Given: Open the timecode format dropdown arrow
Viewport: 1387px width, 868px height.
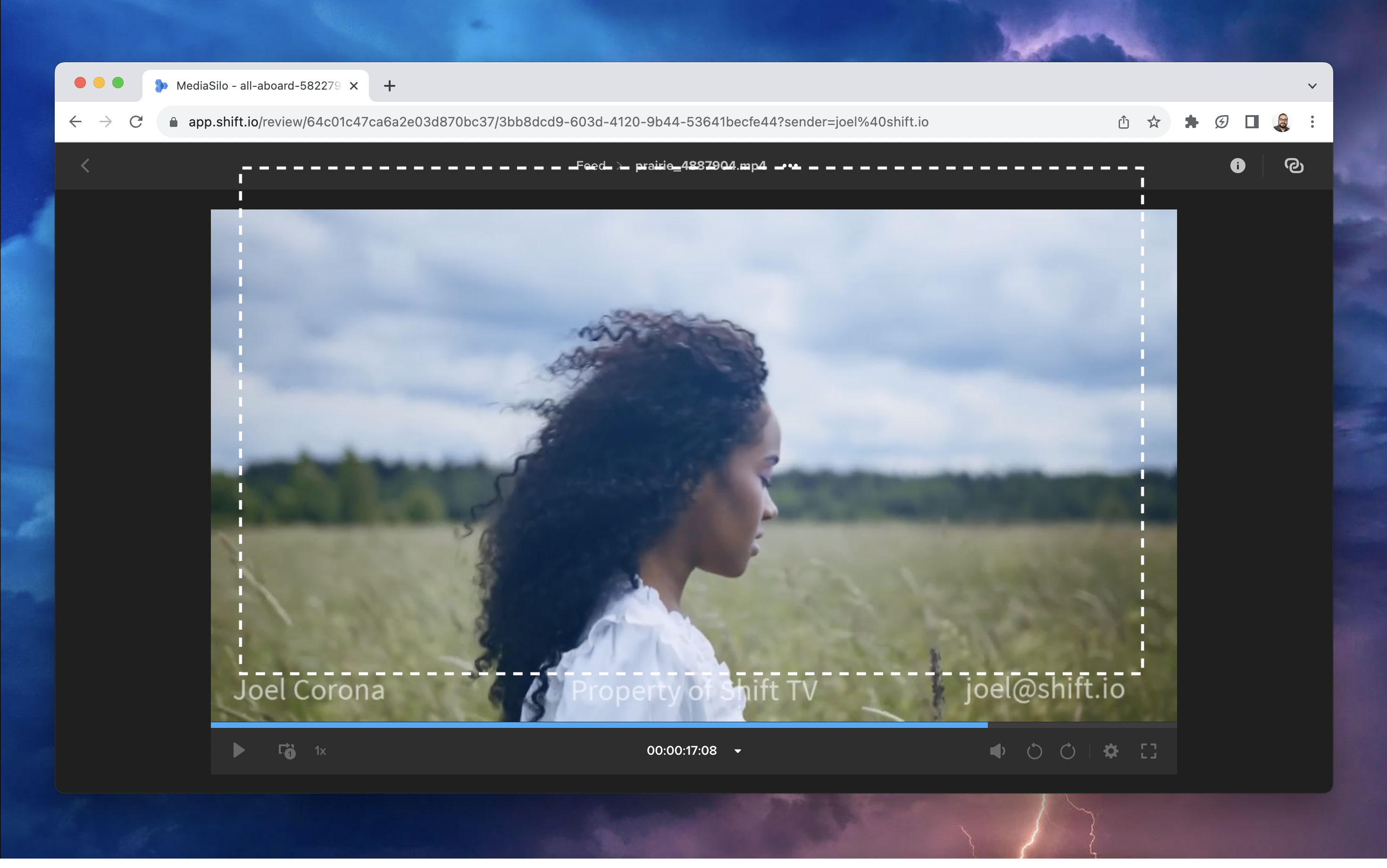Looking at the screenshot, I should click(x=738, y=751).
